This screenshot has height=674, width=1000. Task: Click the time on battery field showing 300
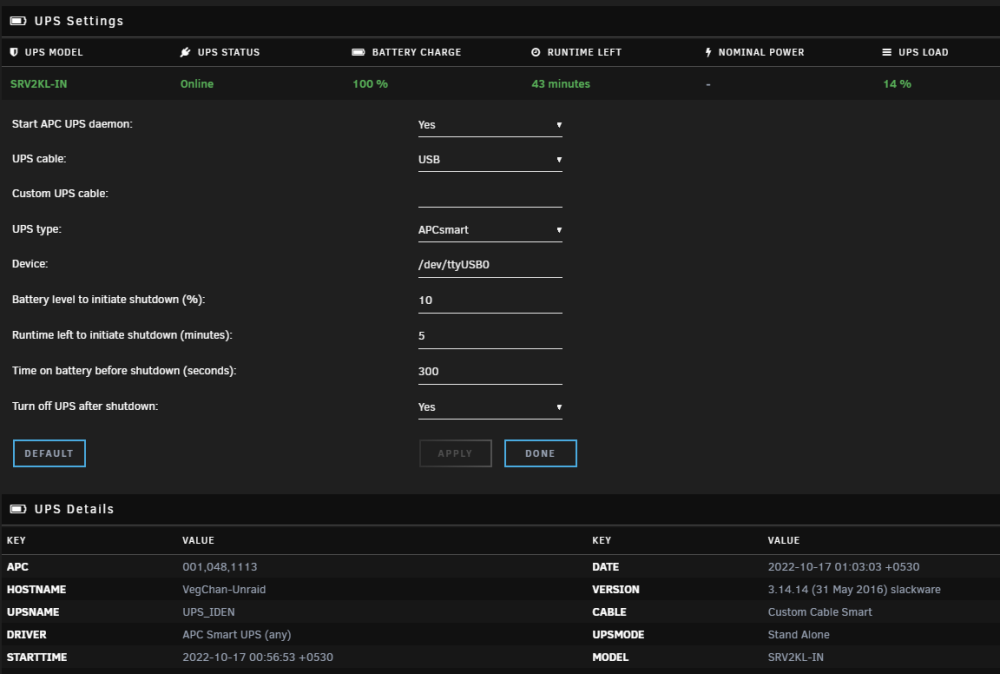click(x=490, y=372)
